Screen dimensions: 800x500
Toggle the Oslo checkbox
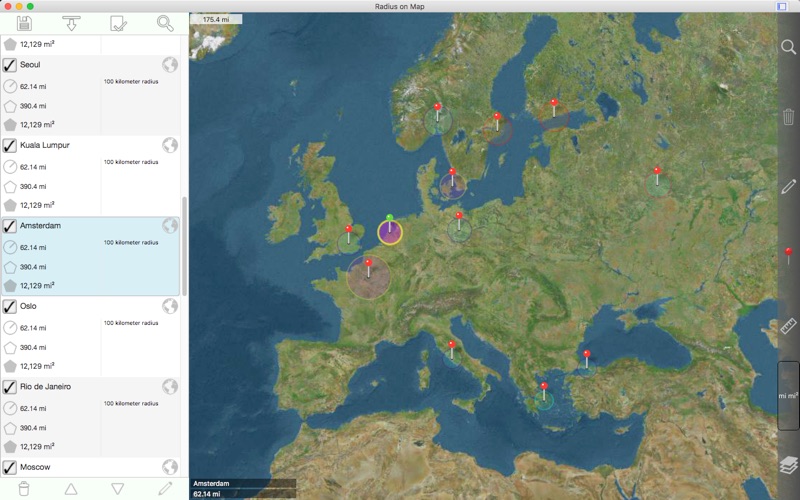[x=10, y=306]
